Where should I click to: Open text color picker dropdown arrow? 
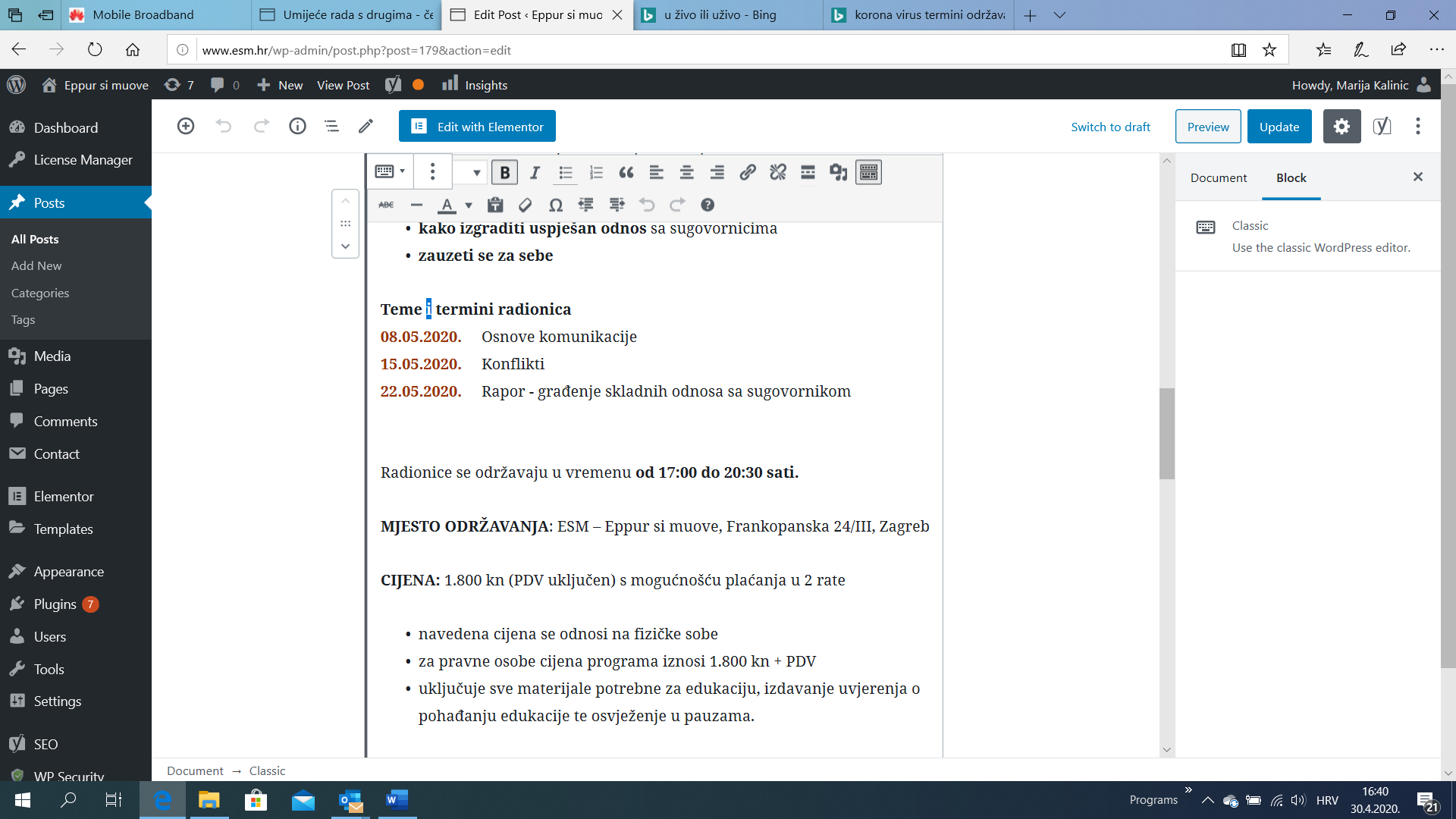(x=469, y=205)
